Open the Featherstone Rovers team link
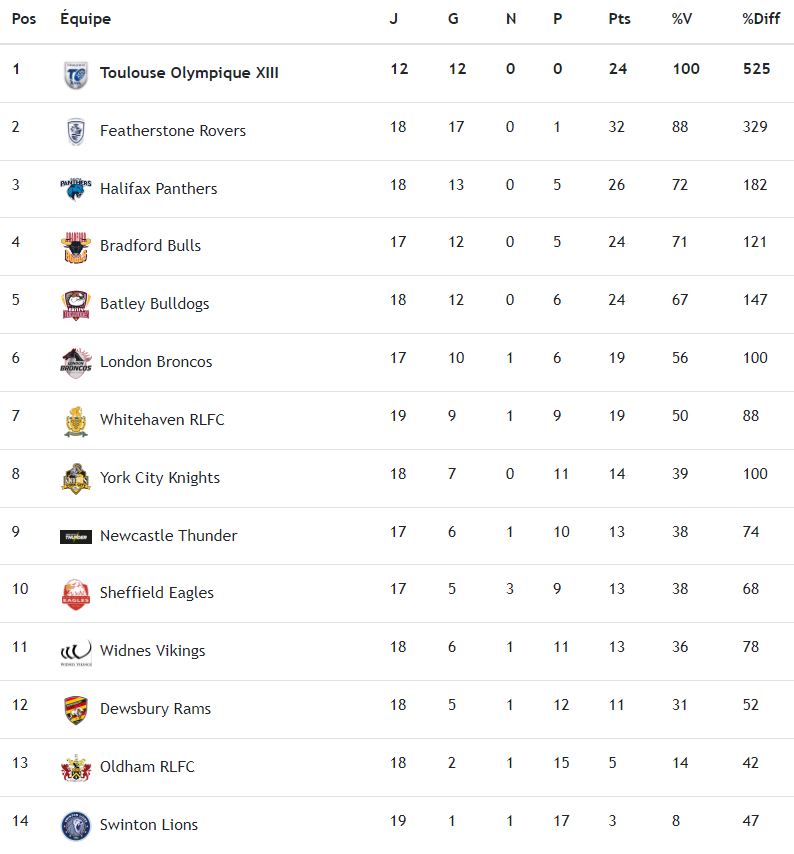This screenshot has width=794, height=854. [173, 131]
